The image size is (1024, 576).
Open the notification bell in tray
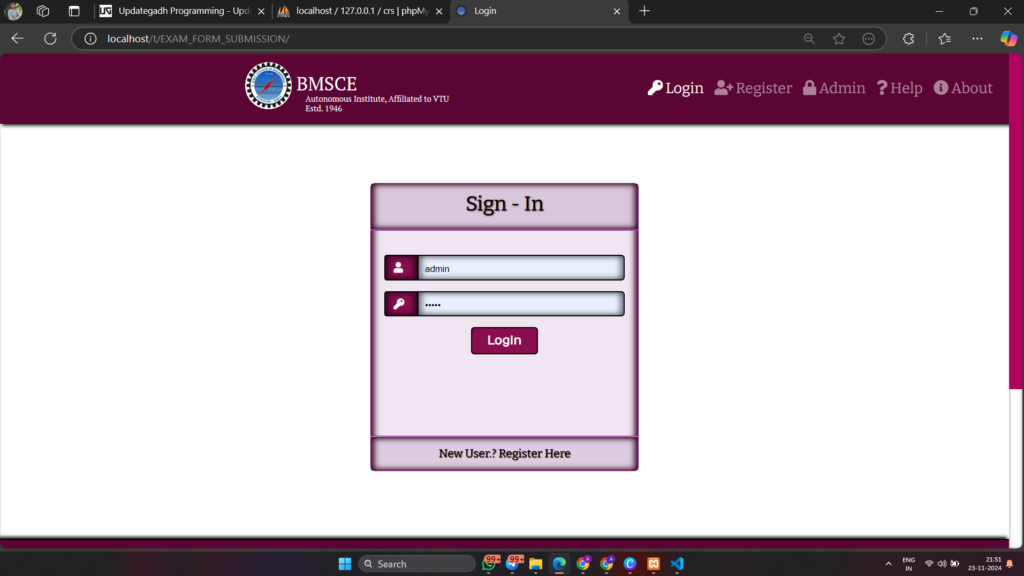coord(1010,564)
